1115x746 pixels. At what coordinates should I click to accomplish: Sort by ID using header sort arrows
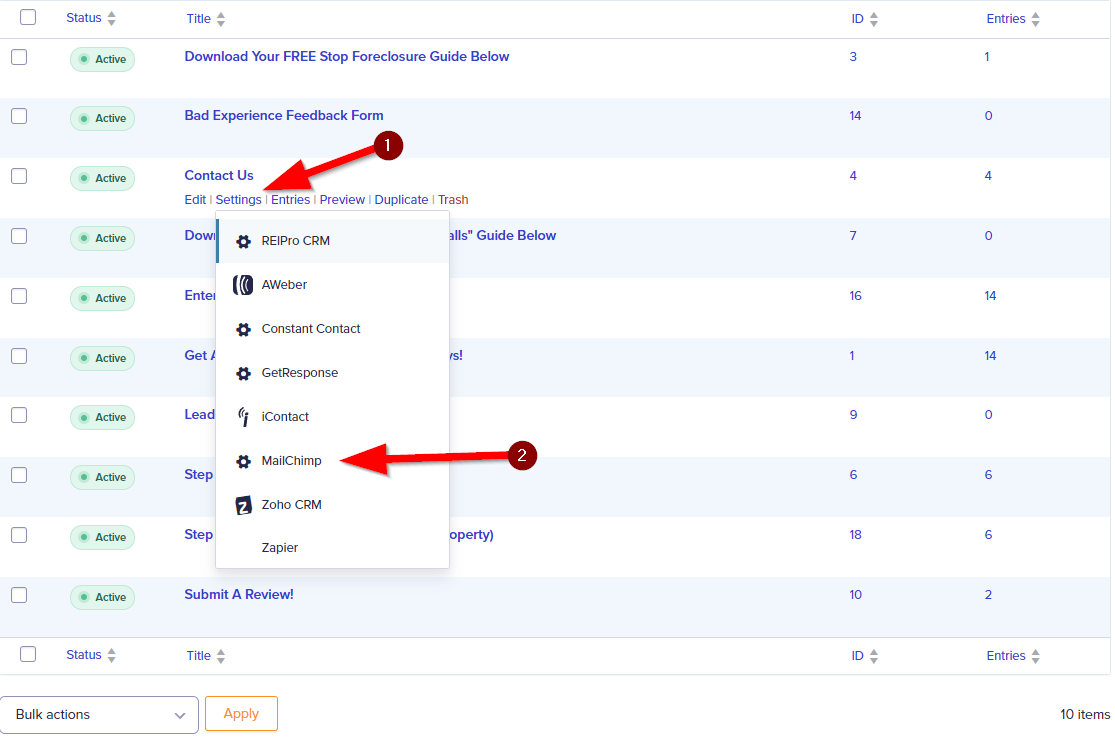tap(874, 19)
